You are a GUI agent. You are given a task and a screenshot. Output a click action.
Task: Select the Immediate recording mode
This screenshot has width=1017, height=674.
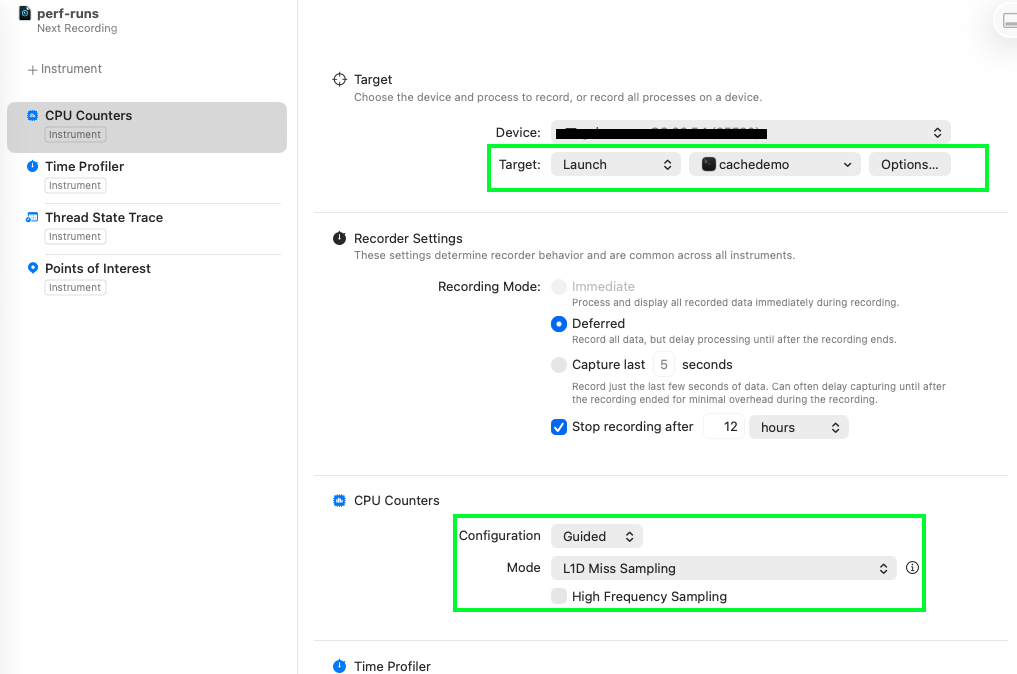coord(558,287)
